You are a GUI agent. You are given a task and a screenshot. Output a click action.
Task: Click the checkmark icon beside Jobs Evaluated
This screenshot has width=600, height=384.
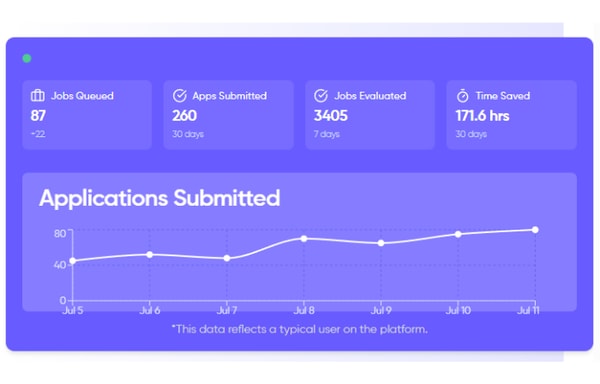[x=321, y=96]
